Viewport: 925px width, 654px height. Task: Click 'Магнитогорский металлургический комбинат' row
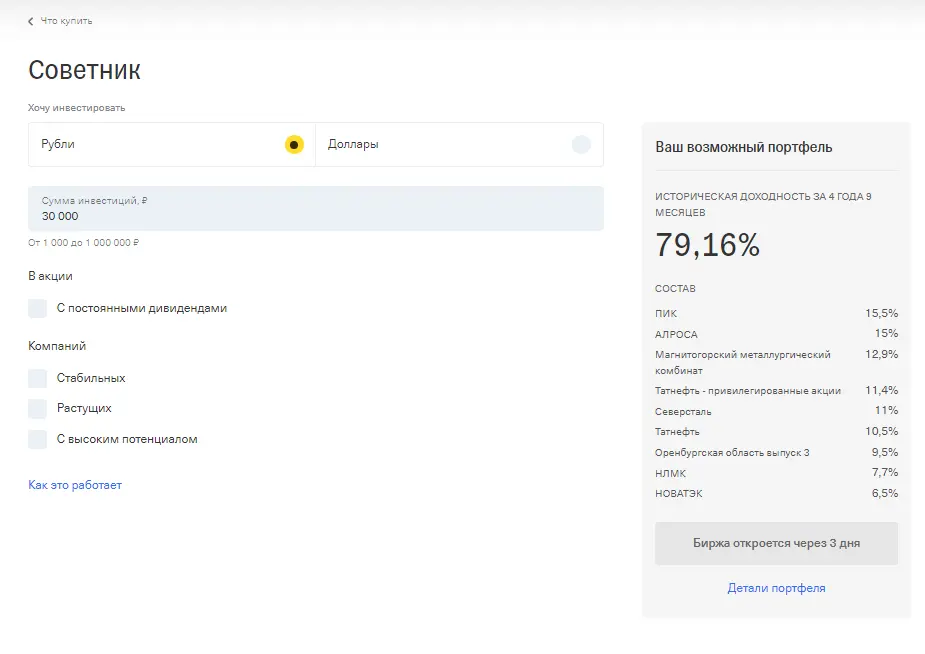pos(776,362)
